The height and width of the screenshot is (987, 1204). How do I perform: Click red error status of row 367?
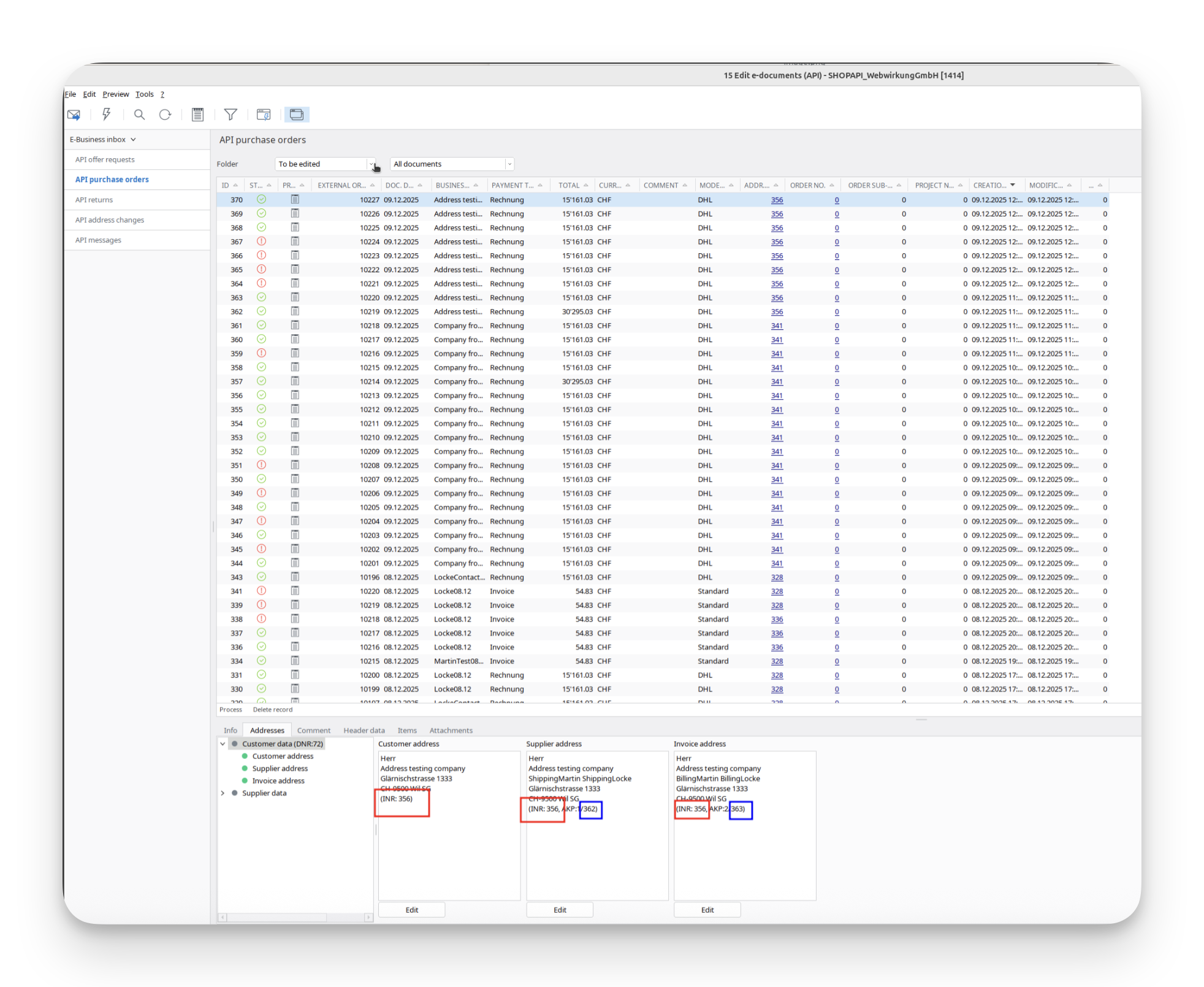pyautogui.click(x=261, y=242)
